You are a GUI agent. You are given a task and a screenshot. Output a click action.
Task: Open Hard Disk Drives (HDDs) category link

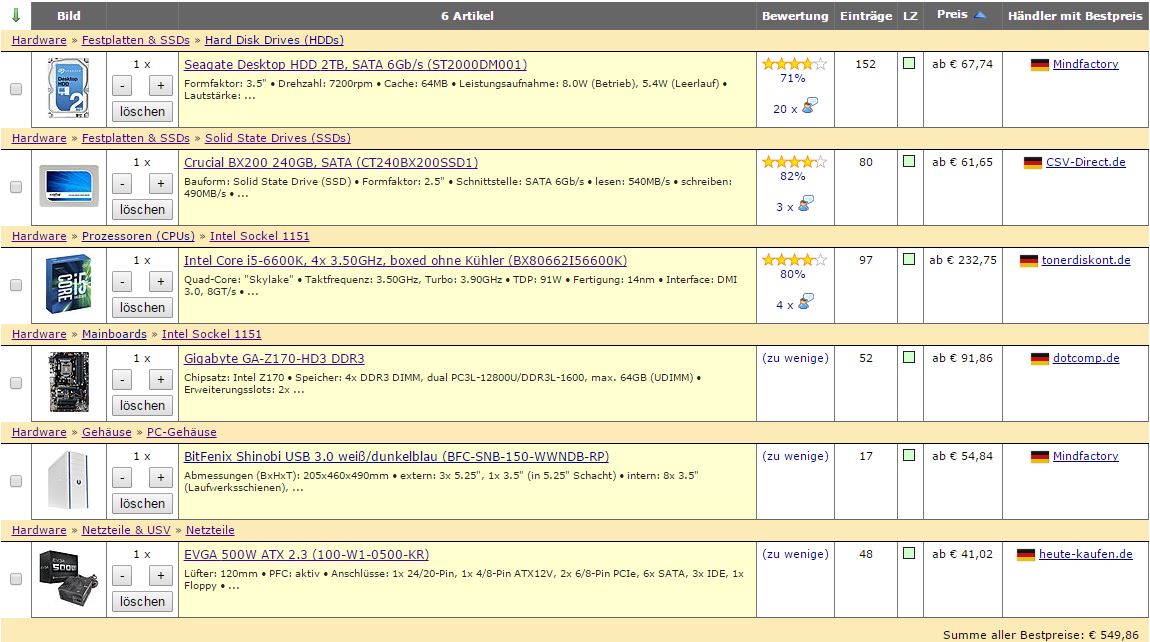[x=274, y=40]
